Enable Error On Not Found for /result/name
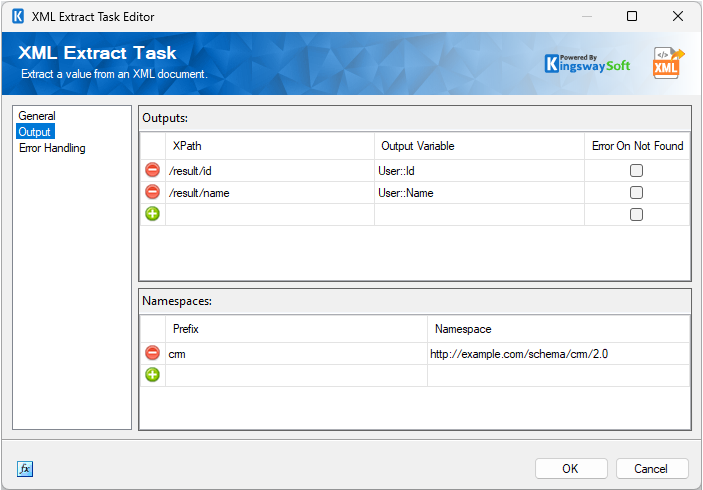 [636, 193]
